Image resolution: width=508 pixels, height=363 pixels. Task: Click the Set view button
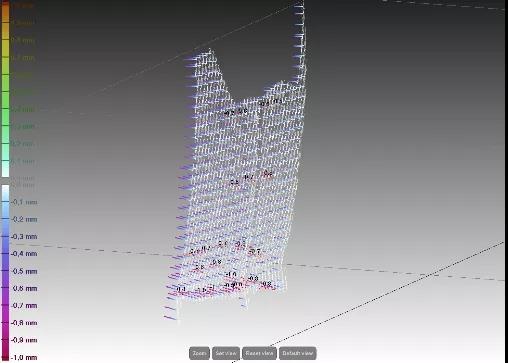226,353
